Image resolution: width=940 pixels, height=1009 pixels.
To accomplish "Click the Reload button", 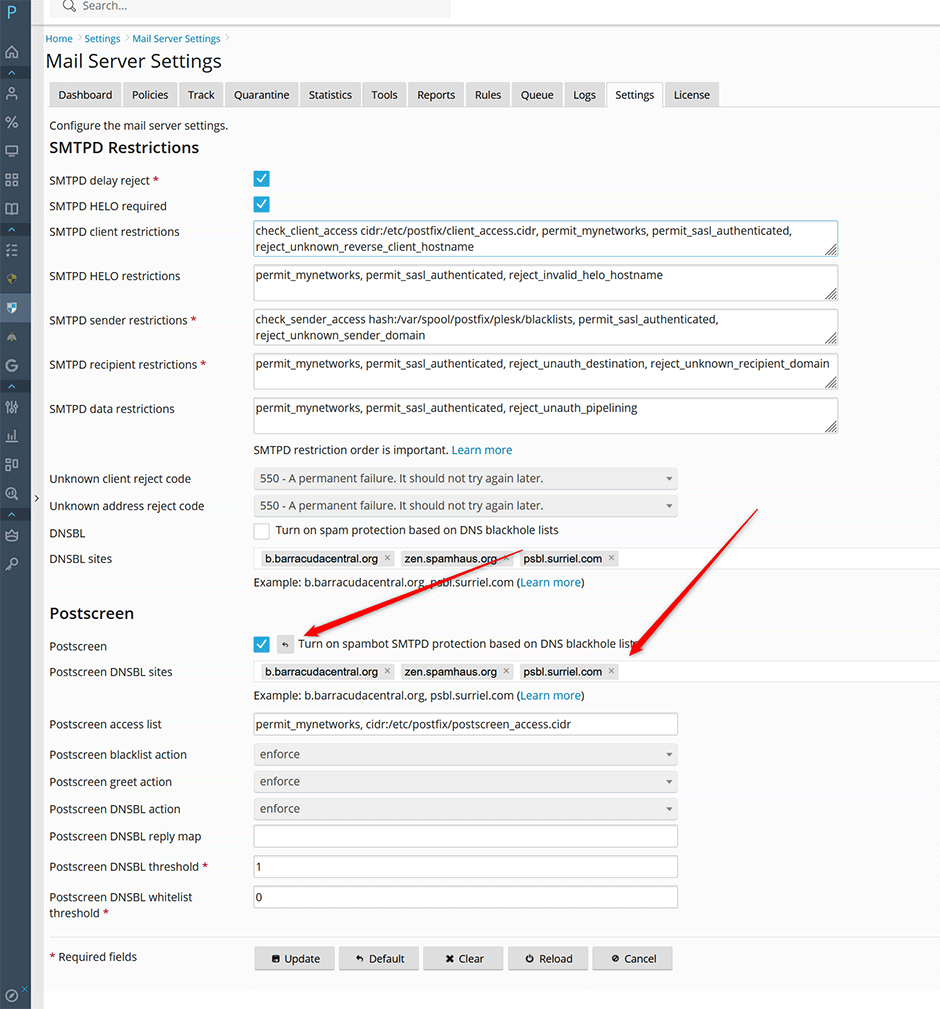I will pyautogui.click(x=548, y=958).
